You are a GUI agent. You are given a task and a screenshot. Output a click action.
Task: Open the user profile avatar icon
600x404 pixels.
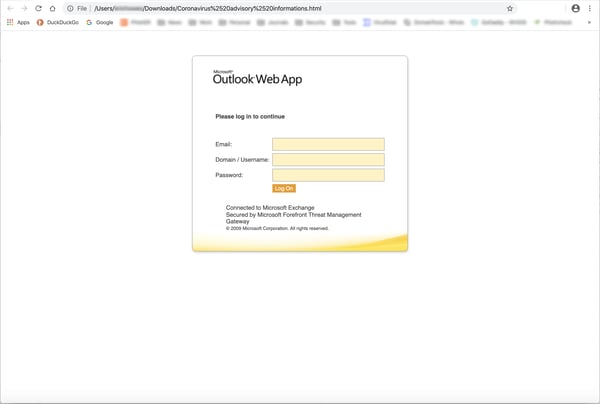pyautogui.click(x=575, y=8)
